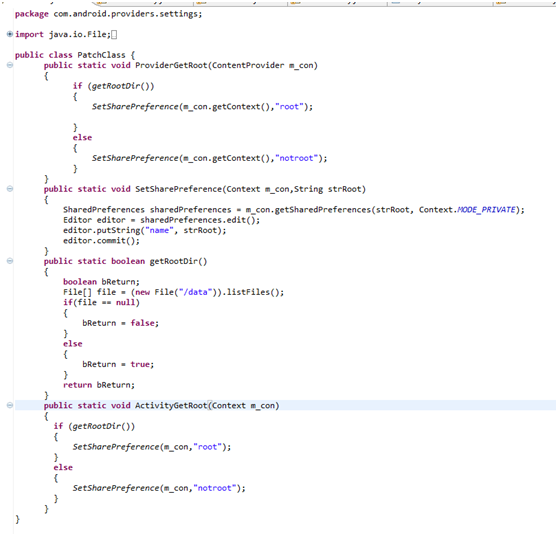This screenshot has height=536, width=558.
Task: Click 'if (getRootDir())' inside ProviderGetRoot method
Action: [114, 86]
